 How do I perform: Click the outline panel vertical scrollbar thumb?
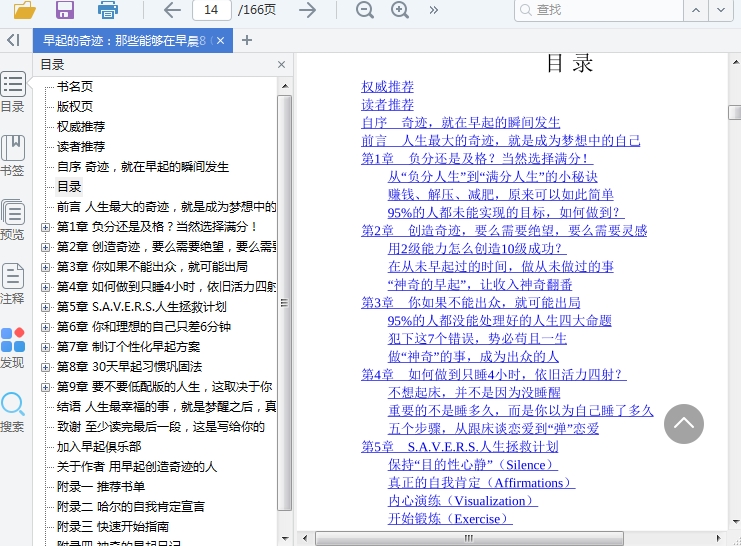click(x=284, y=303)
